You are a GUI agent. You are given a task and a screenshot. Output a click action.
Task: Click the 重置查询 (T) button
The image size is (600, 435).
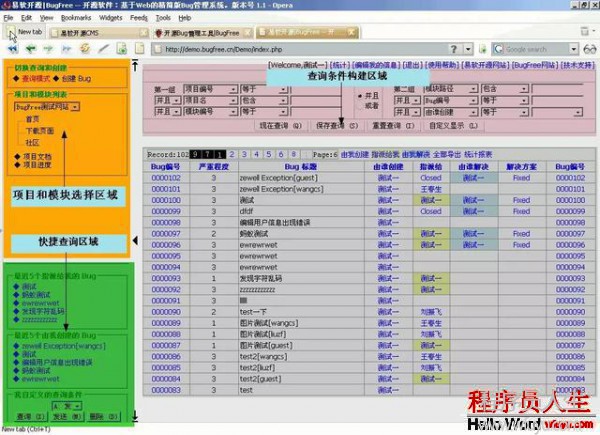click(393, 125)
